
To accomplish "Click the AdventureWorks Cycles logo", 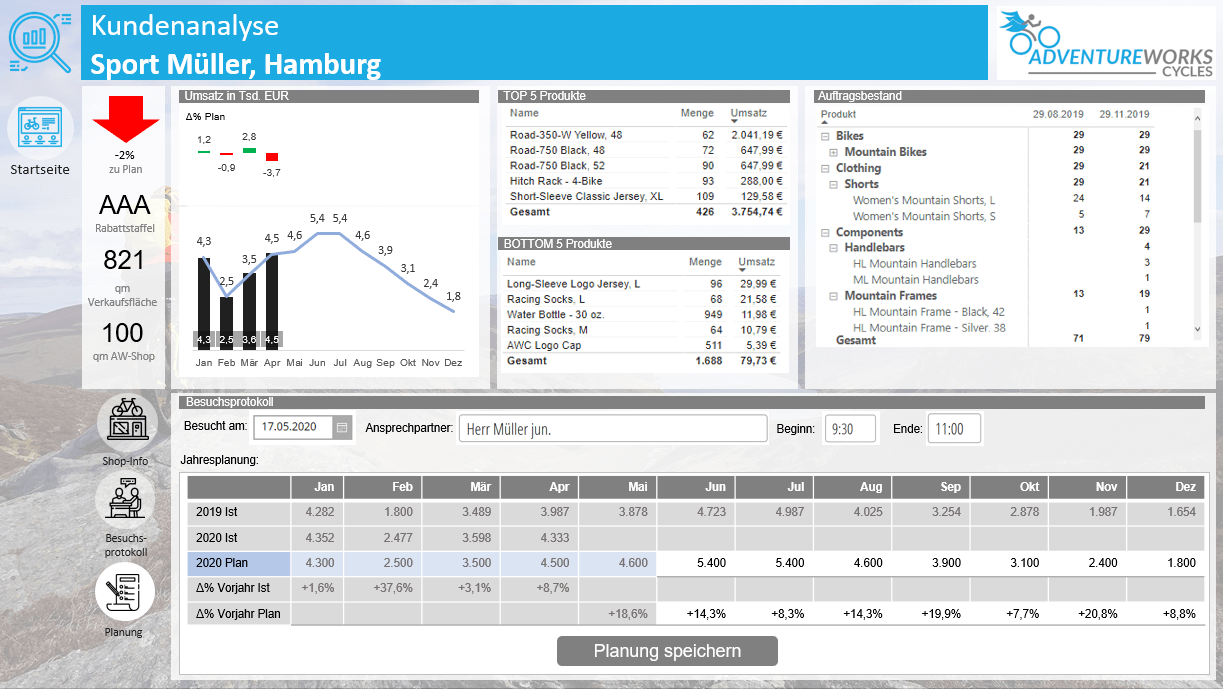I will (1107, 43).
